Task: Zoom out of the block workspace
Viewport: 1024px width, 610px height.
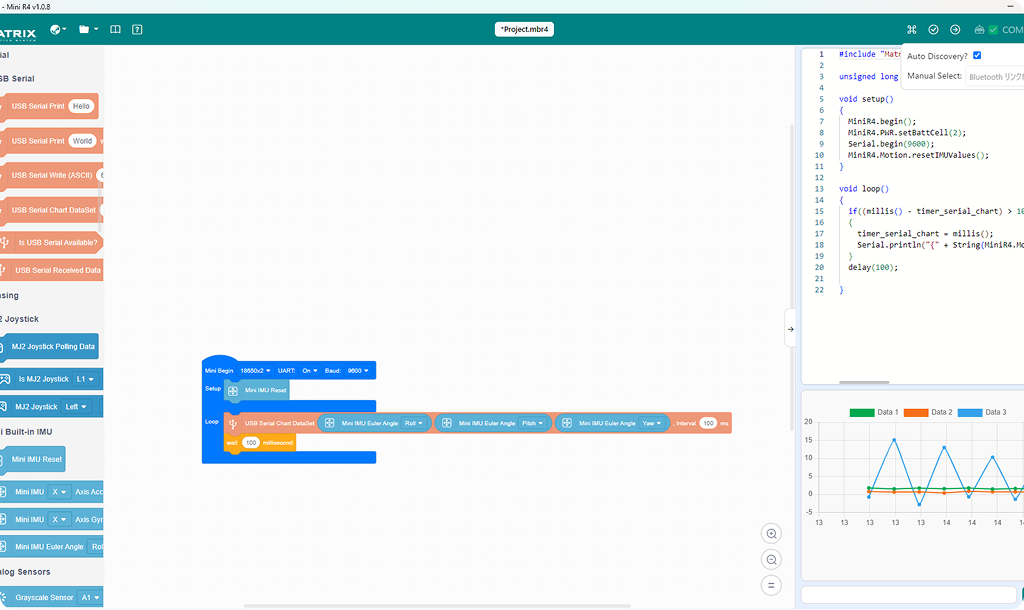Action: [x=771, y=560]
